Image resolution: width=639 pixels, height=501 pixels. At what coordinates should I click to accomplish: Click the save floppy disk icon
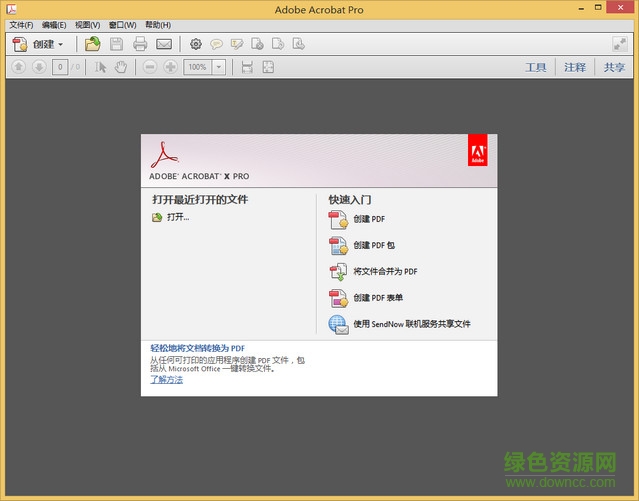pyautogui.click(x=117, y=44)
